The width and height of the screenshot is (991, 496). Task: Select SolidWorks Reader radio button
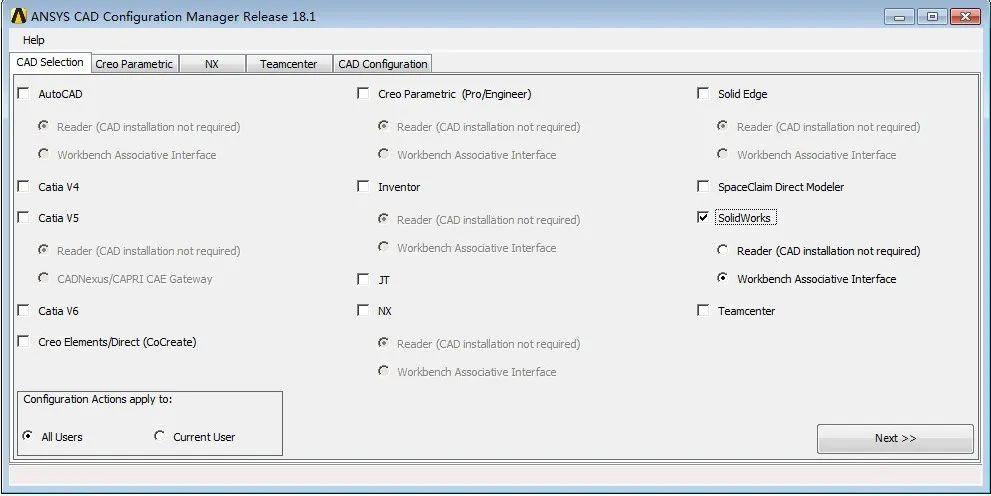pos(722,250)
